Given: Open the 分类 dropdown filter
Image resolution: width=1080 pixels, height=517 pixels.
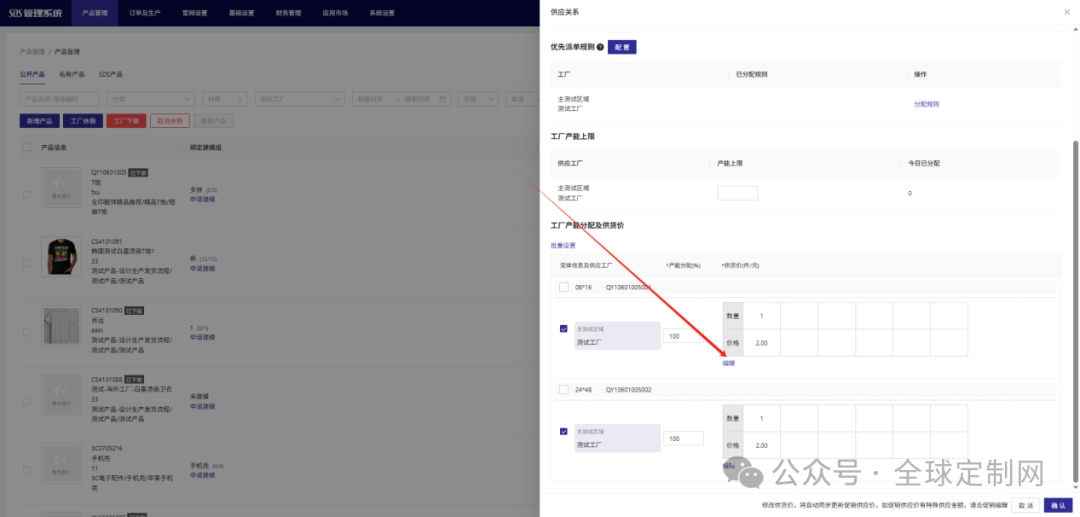Looking at the screenshot, I should 152,99.
